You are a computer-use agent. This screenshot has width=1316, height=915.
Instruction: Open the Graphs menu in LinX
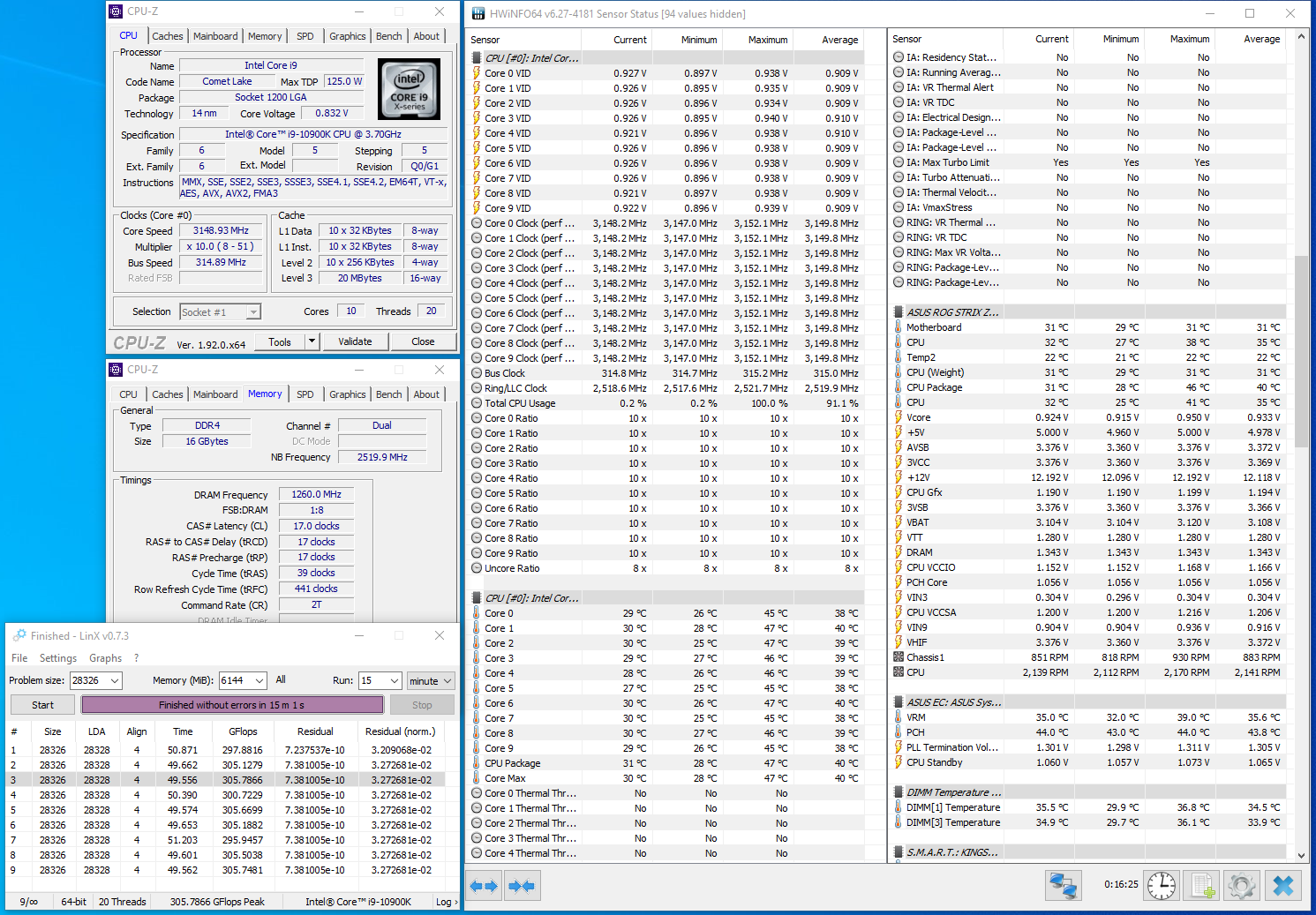pyautogui.click(x=105, y=658)
